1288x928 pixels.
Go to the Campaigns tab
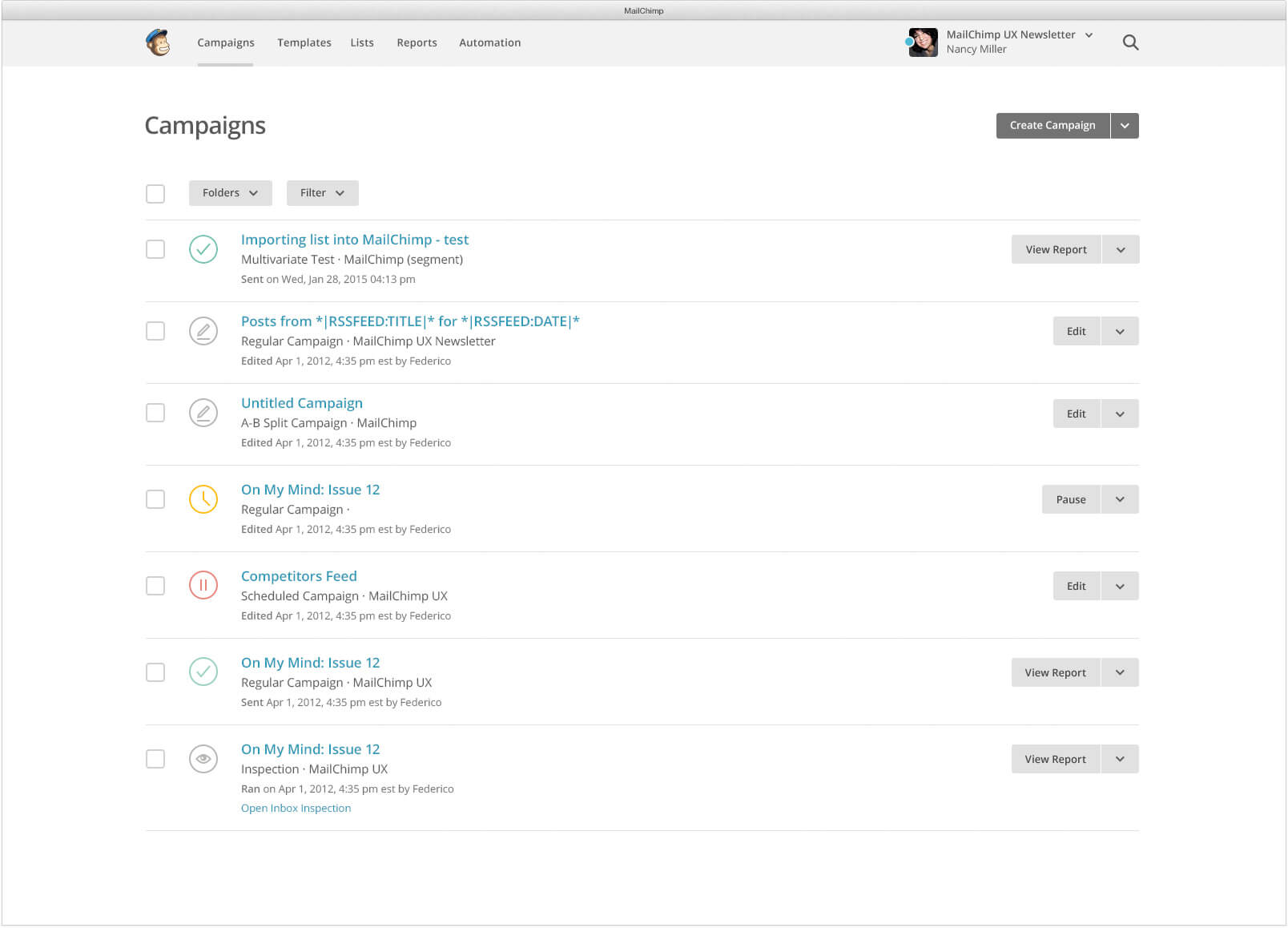226,42
